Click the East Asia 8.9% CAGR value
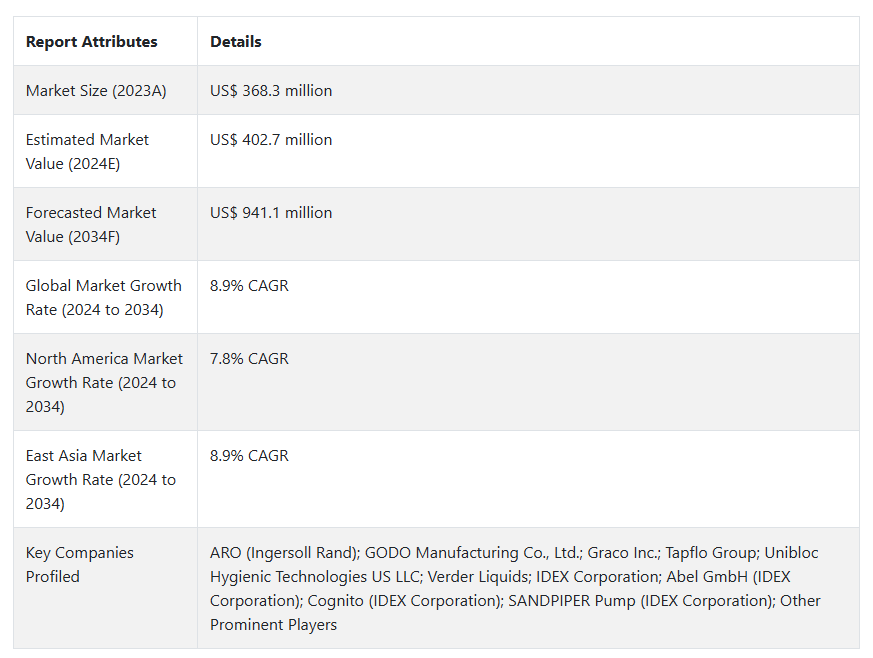Image resolution: width=873 pixels, height=658 pixels. coord(249,455)
